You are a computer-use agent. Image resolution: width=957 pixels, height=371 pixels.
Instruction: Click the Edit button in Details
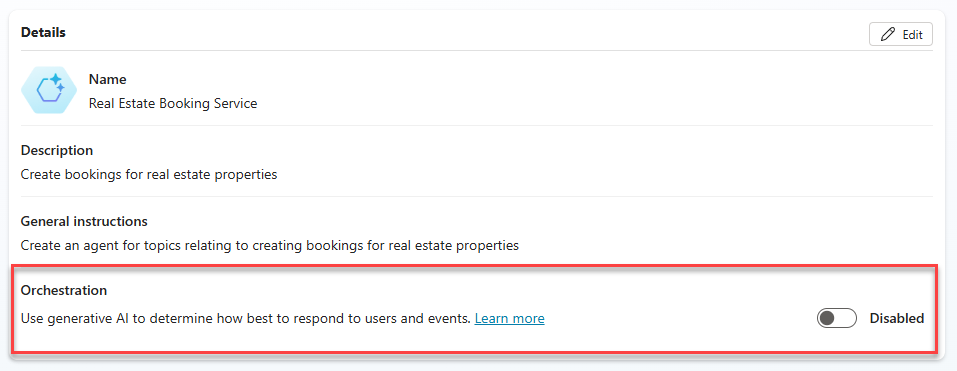900,34
